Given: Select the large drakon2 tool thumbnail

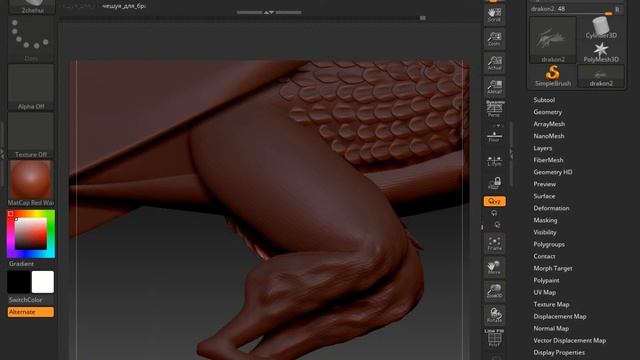Looking at the screenshot, I should 553,40.
